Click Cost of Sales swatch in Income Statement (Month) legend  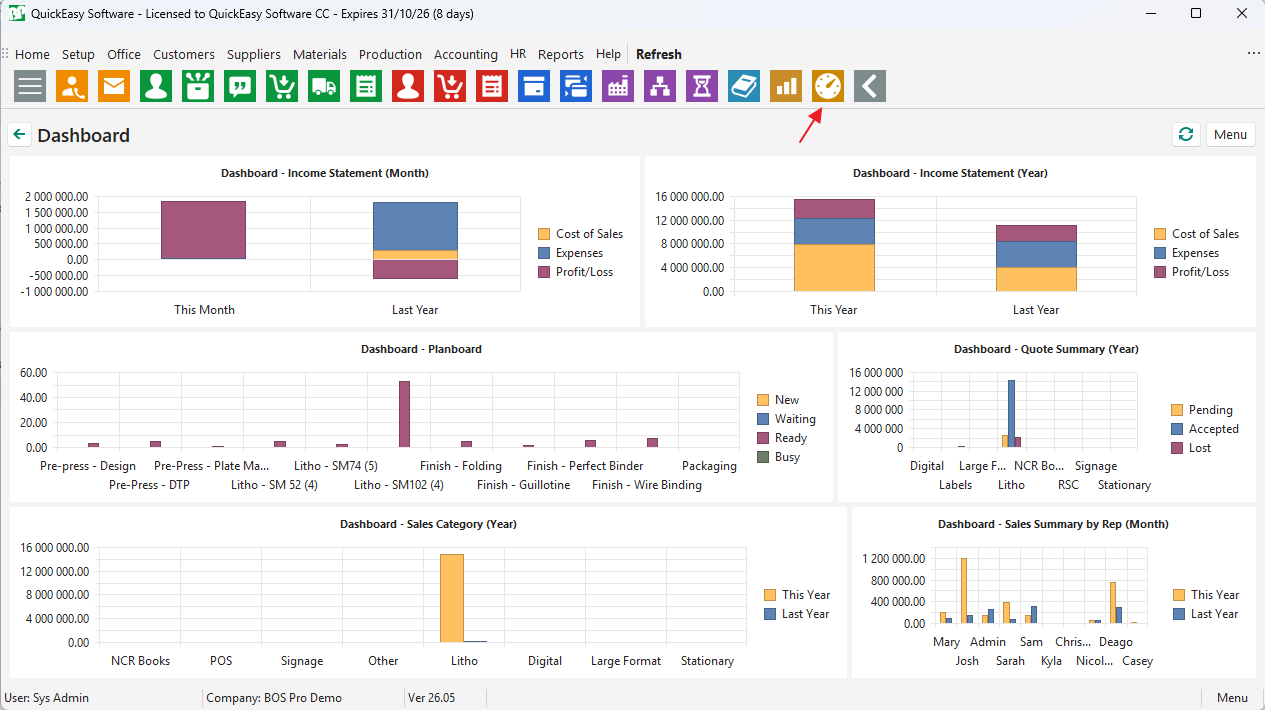543,234
